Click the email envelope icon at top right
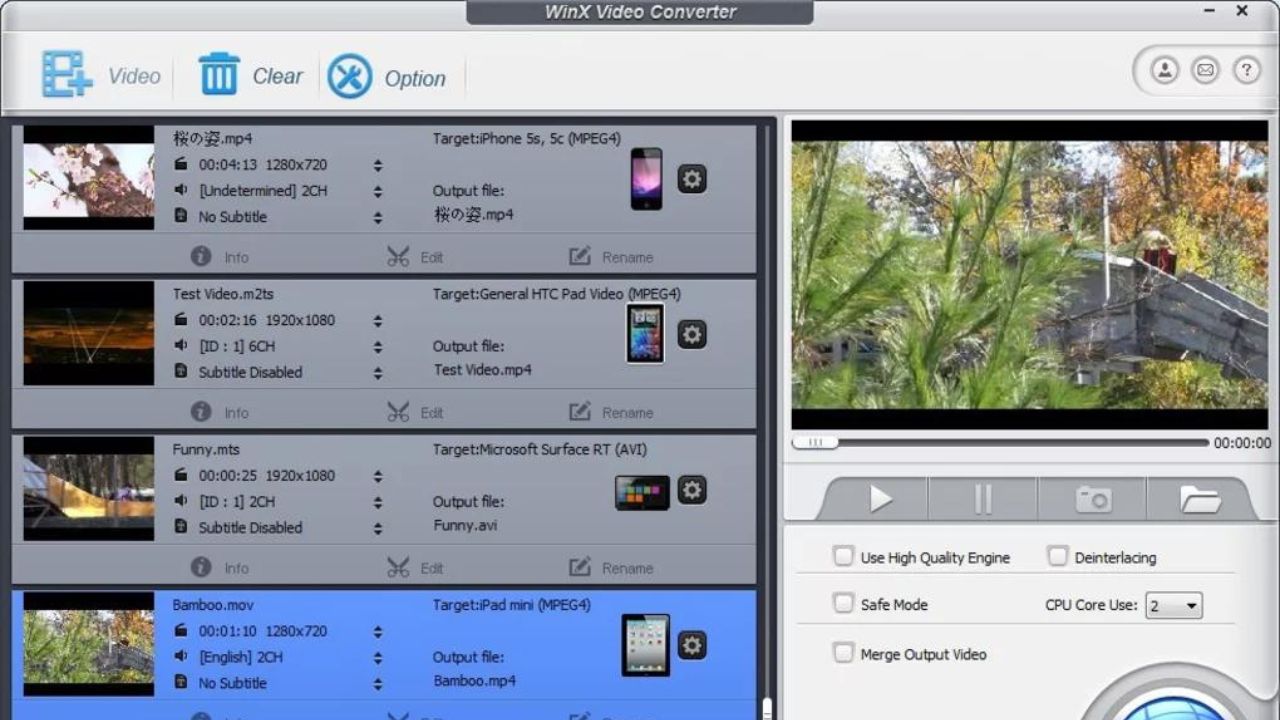 1206,70
